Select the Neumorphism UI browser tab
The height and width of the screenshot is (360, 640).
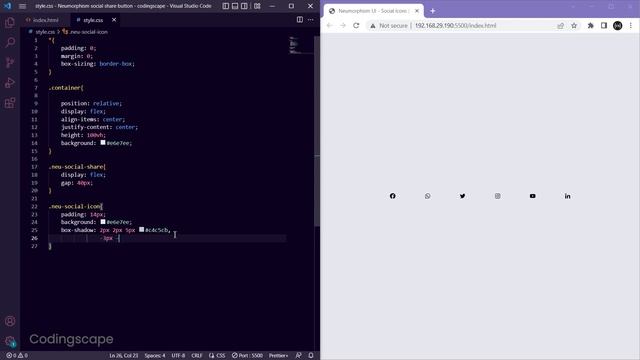[x=373, y=11]
